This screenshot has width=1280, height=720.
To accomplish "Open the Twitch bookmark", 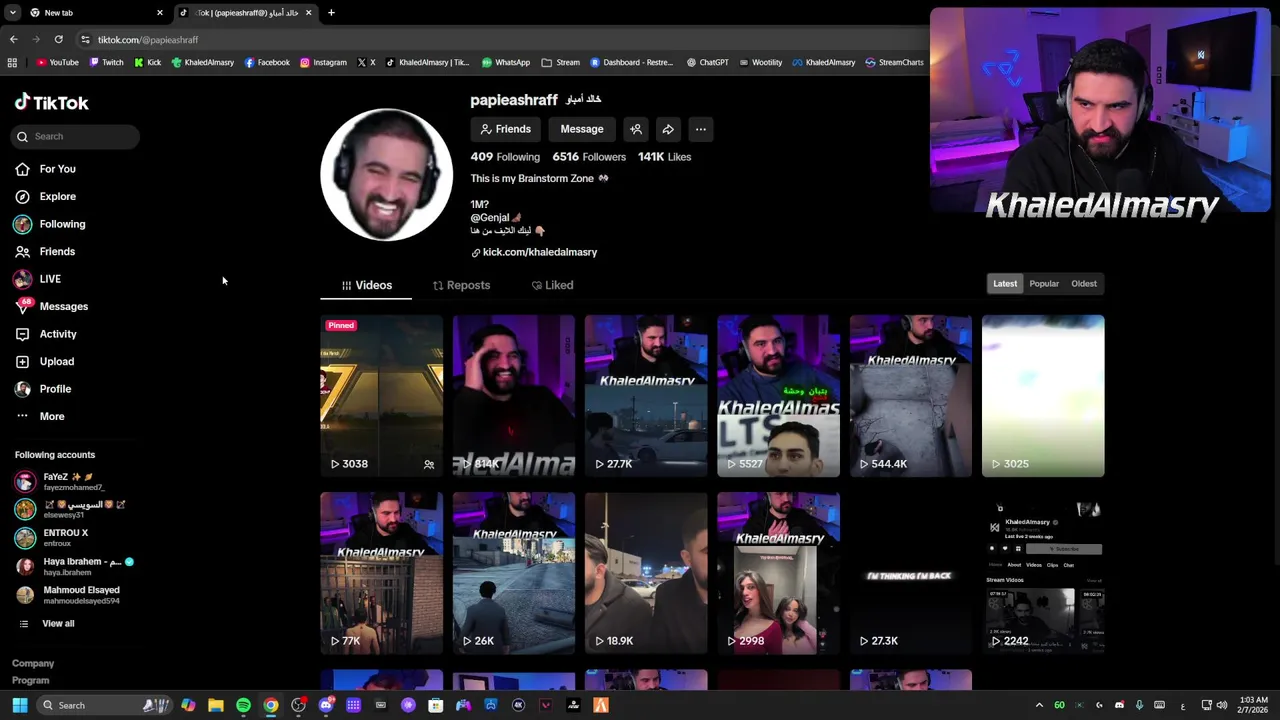I will click(x=107, y=63).
